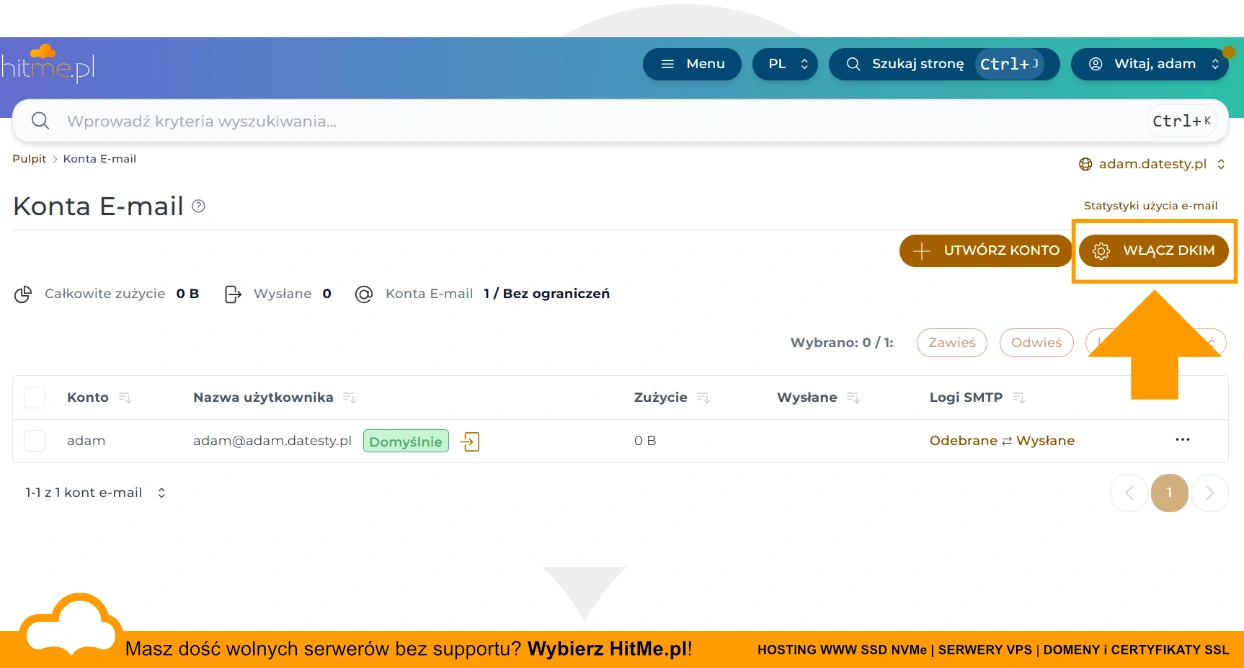Go to next page arrow

[1210, 493]
